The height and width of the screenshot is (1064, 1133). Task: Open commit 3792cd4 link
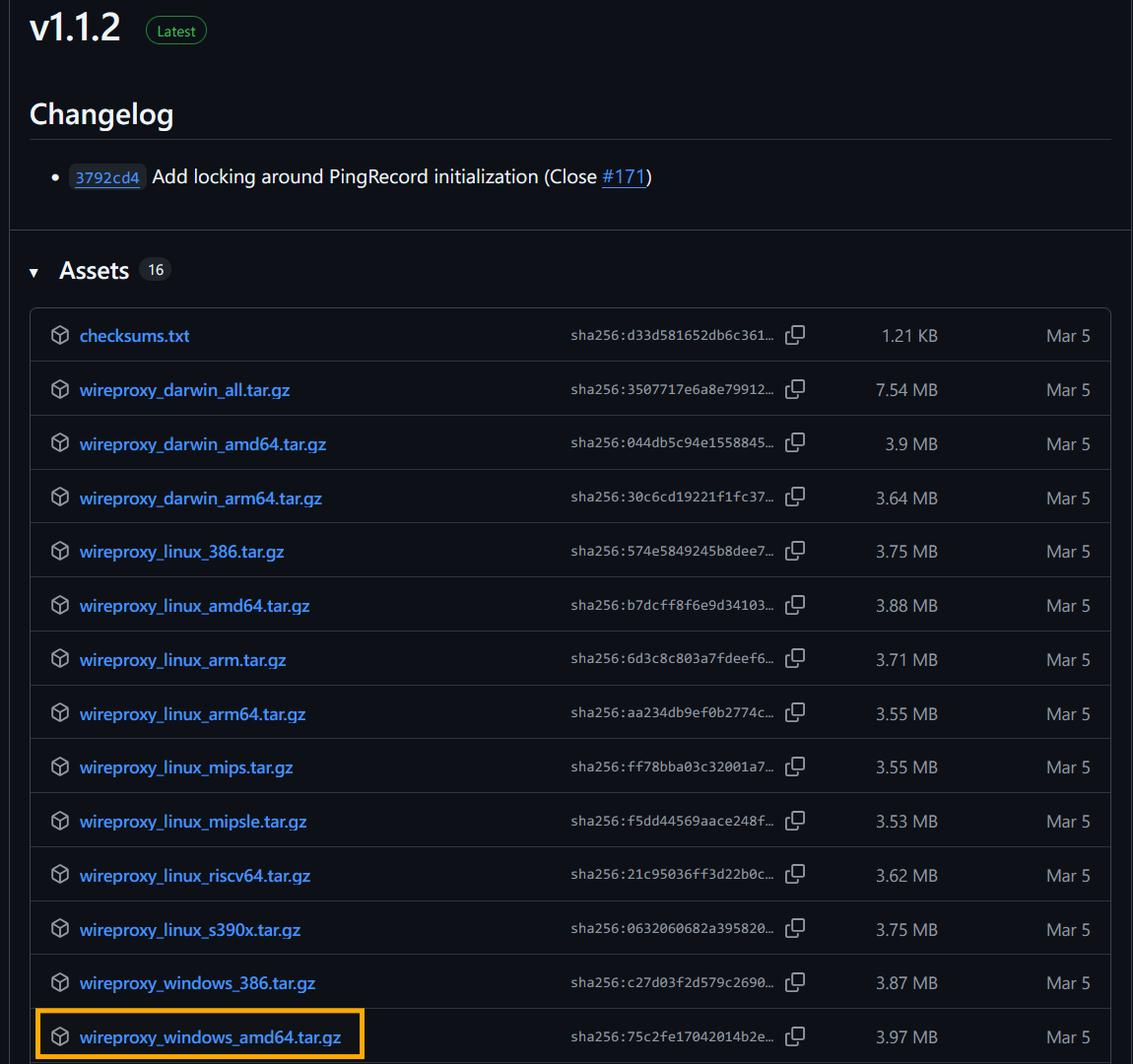pos(107,177)
